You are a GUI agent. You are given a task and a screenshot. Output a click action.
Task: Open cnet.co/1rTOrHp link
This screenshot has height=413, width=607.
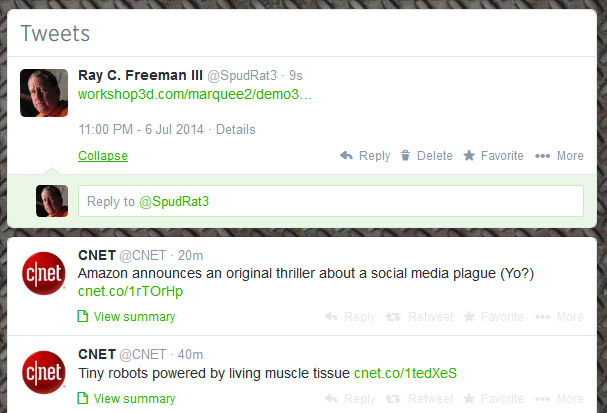130,292
